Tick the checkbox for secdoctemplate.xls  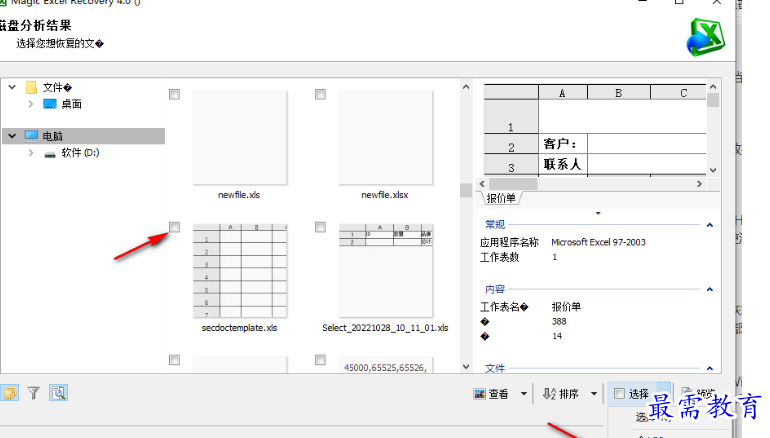coord(174,227)
